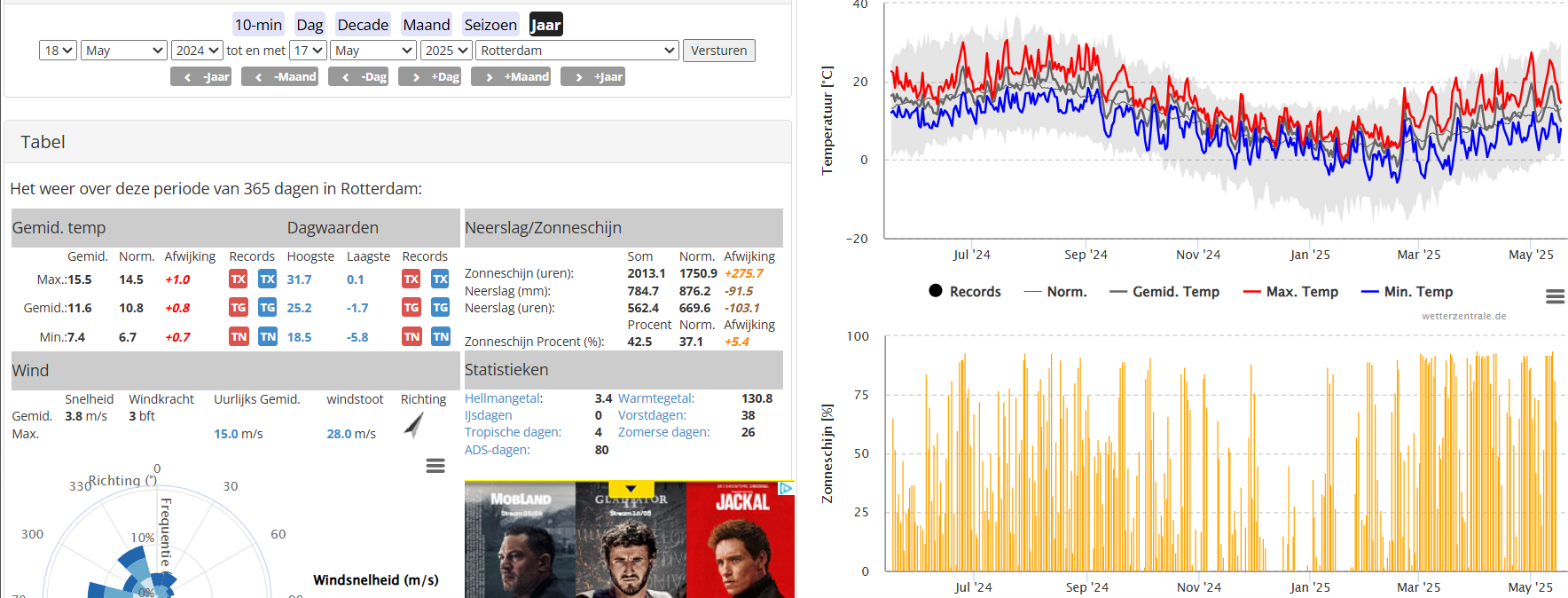
Task: Collapse ad with yellow arrow tab
Action: pos(631,489)
